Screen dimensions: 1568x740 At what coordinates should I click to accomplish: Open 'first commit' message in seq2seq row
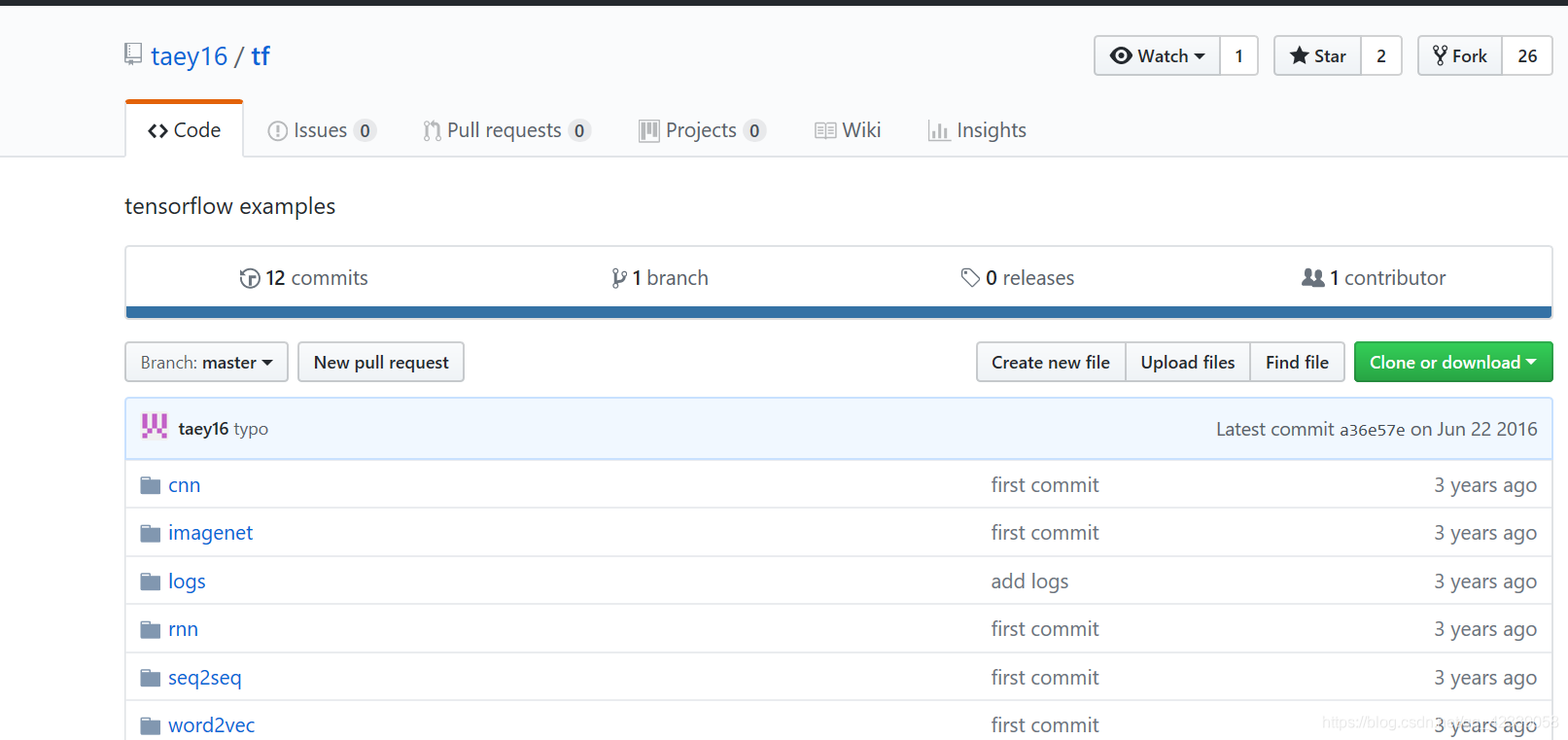click(x=1045, y=678)
